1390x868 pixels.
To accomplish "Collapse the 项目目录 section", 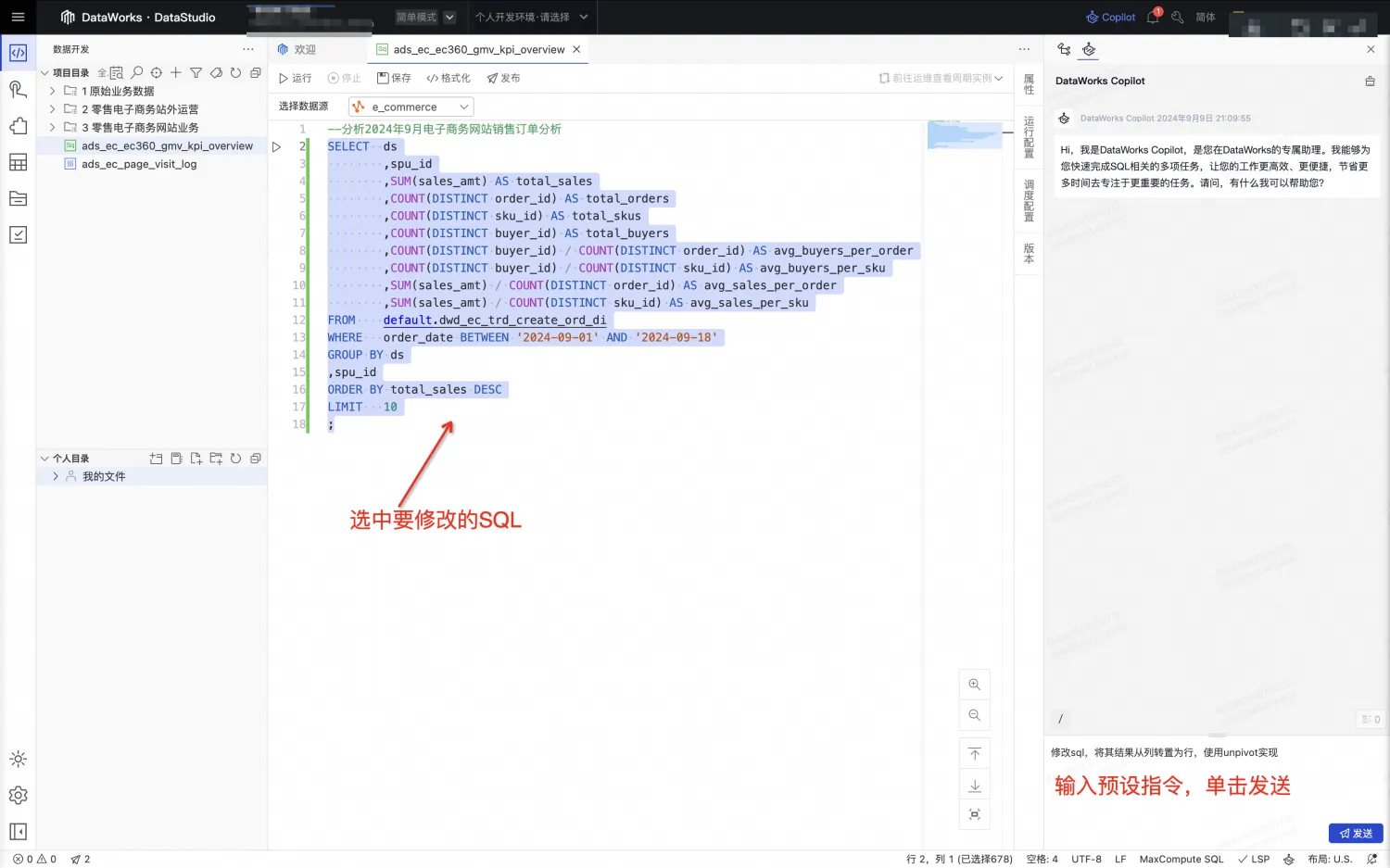I will point(44,72).
